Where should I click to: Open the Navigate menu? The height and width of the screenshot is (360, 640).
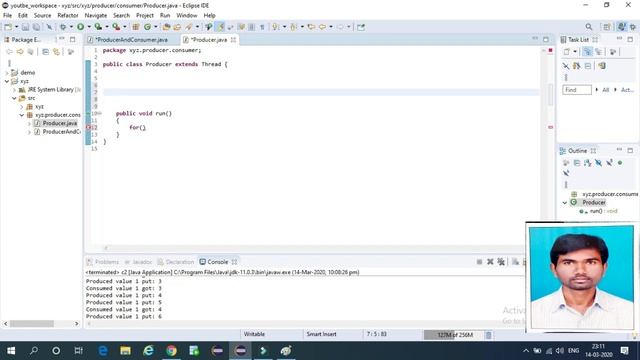tap(96, 16)
